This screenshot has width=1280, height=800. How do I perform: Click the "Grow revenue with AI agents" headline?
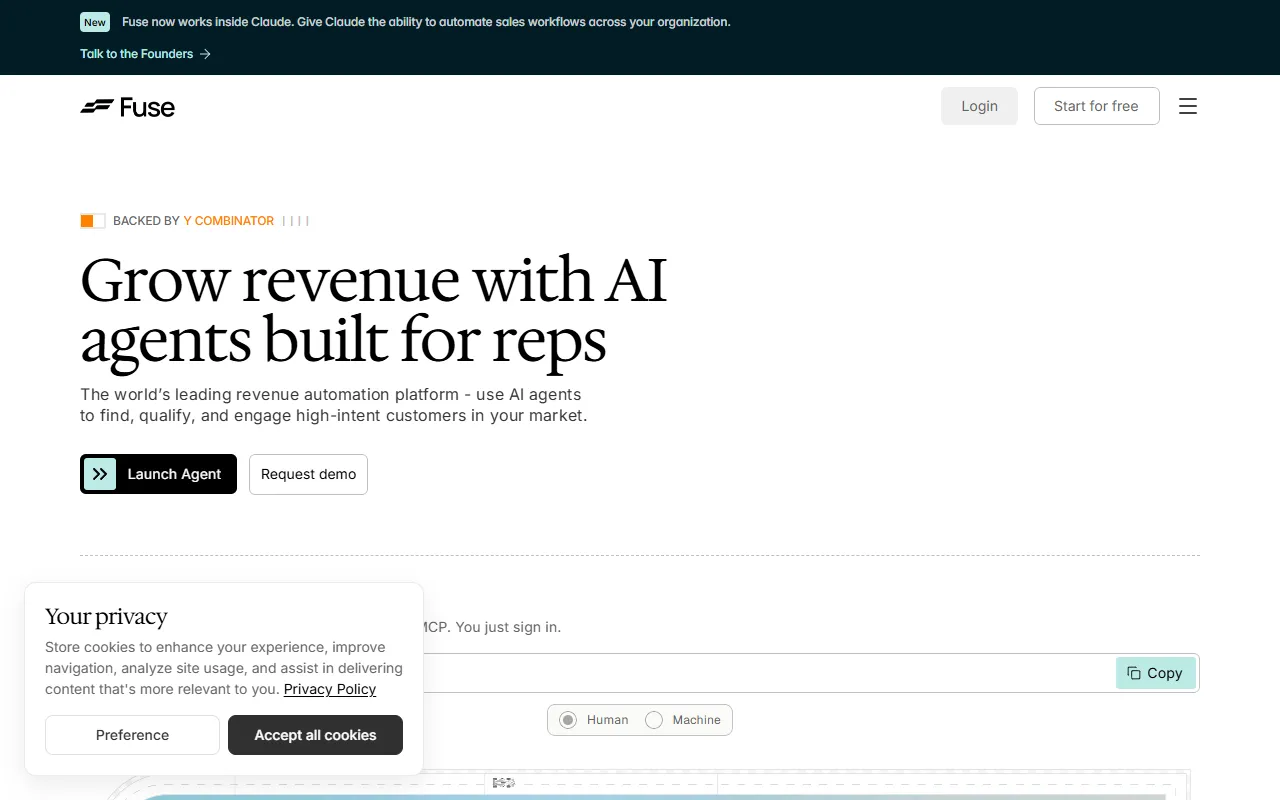373,309
